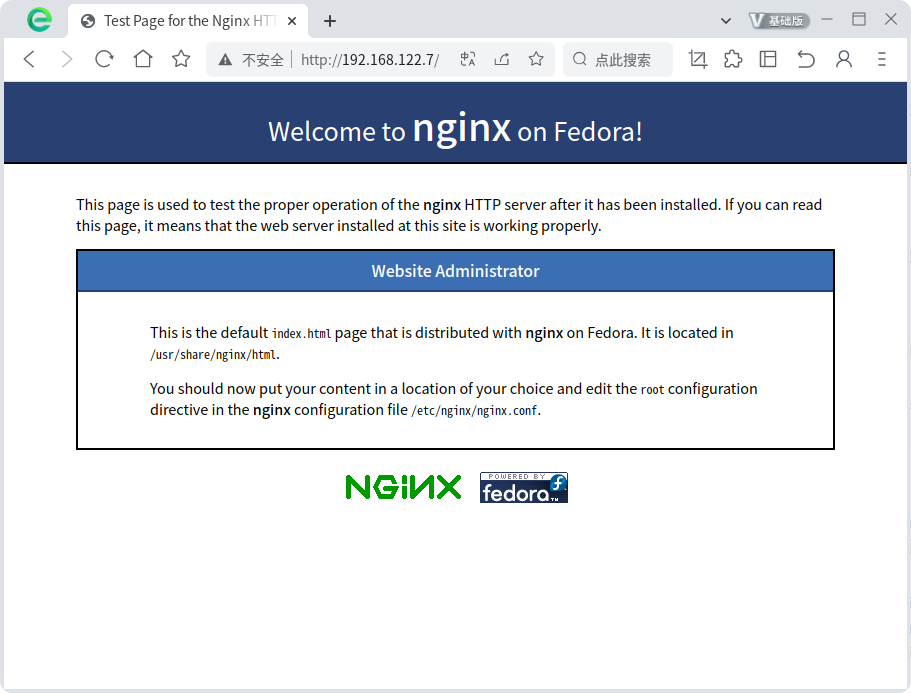Reload the nginx test page
Image resolution: width=911 pixels, height=693 pixels.
(x=104, y=60)
